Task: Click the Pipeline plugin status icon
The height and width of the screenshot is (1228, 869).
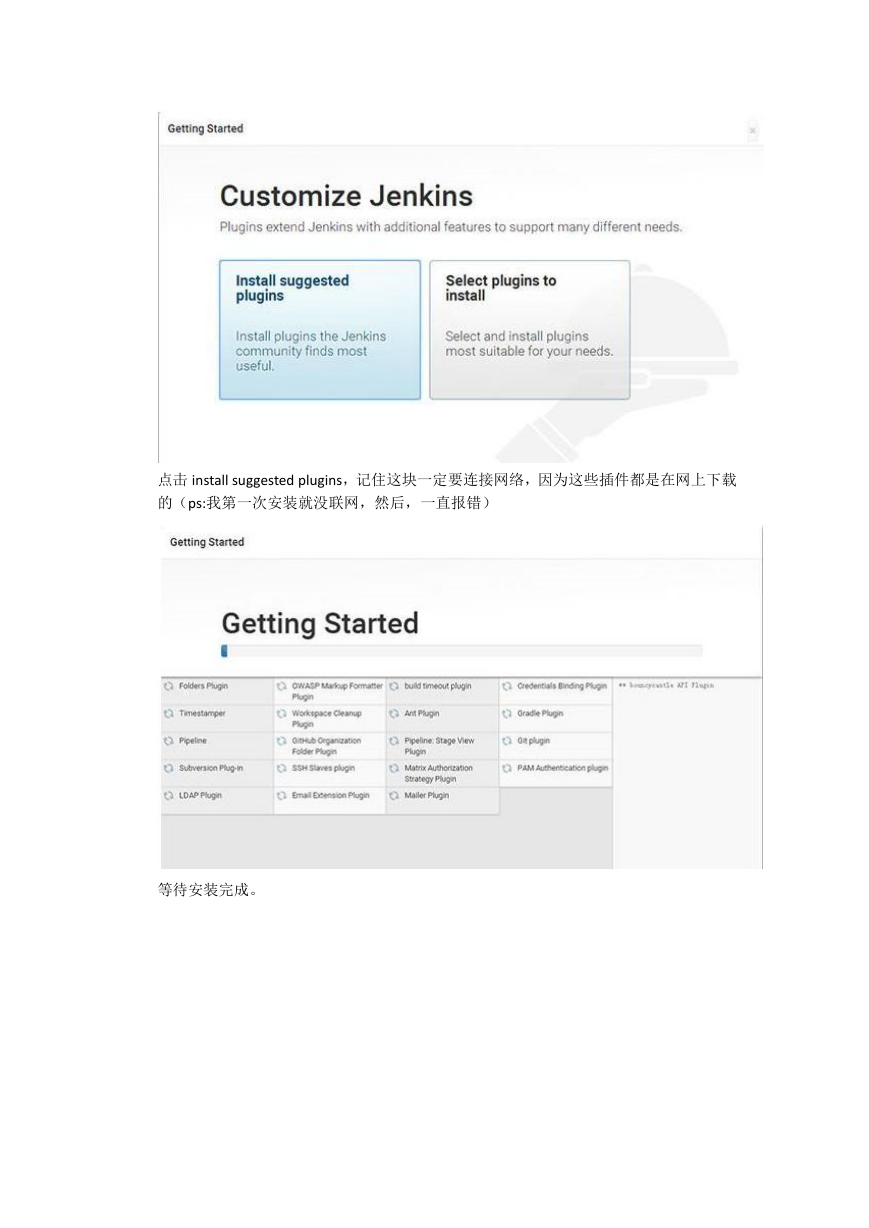Action: pos(169,741)
